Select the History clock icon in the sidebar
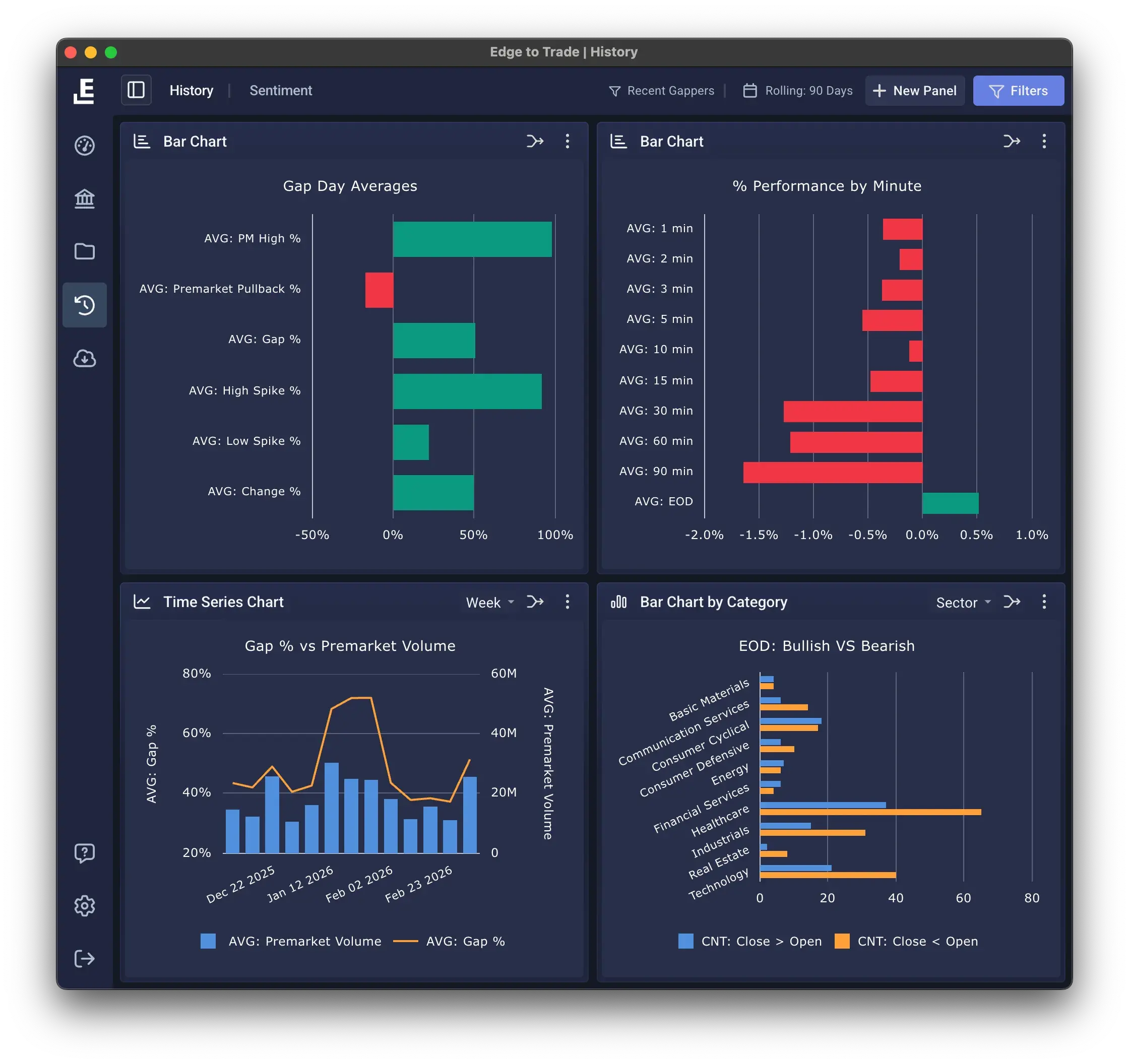 tap(84, 305)
